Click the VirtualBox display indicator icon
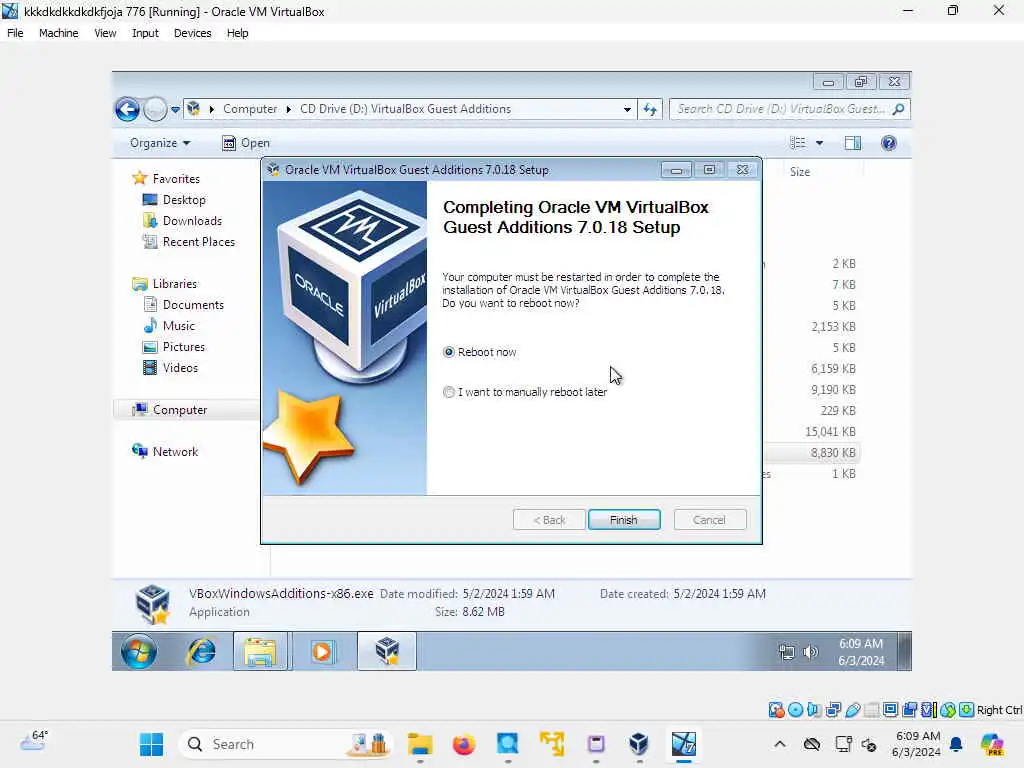 tap(890, 710)
